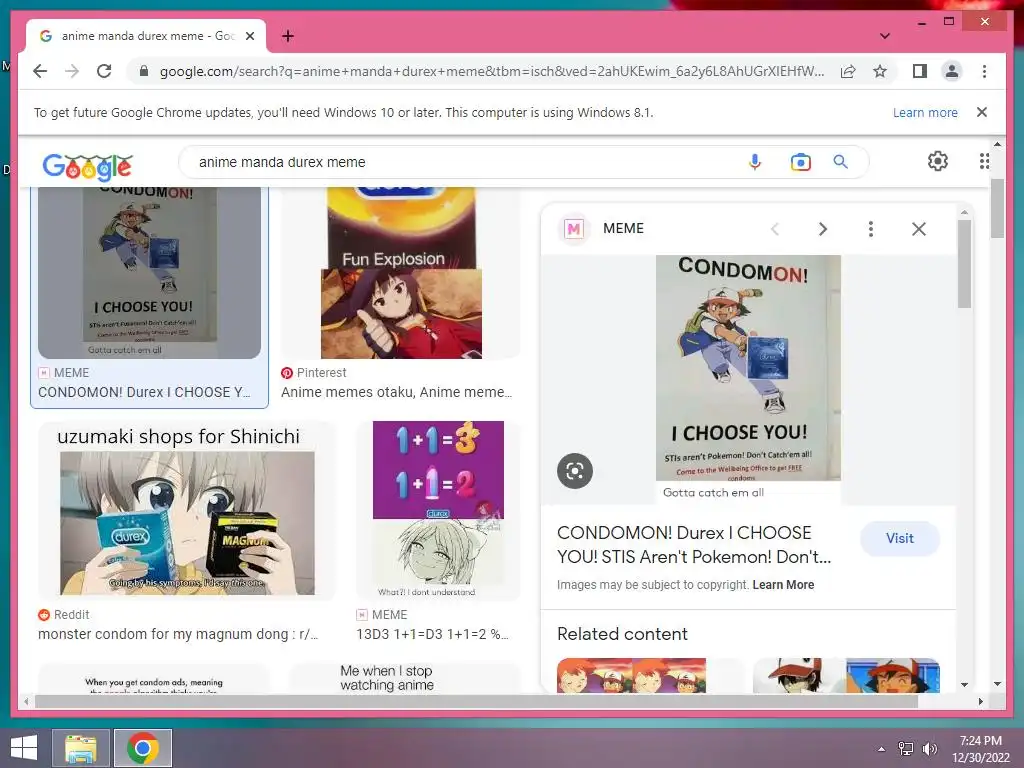The width and height of the screenshot is (1024, 768).
Task: Select the CONDOMON result thumbnail
Action: 149,272
